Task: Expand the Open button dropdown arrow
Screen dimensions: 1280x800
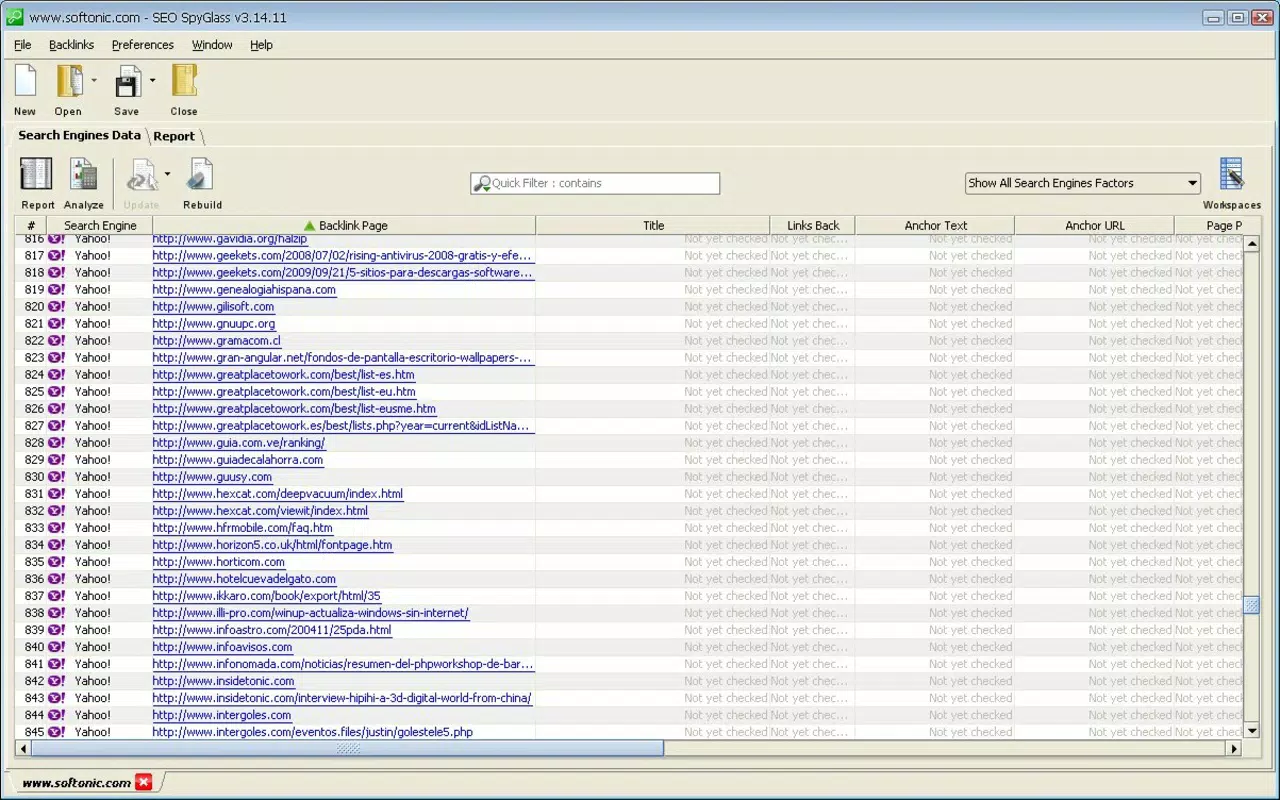Action: [x=94, y=80]
